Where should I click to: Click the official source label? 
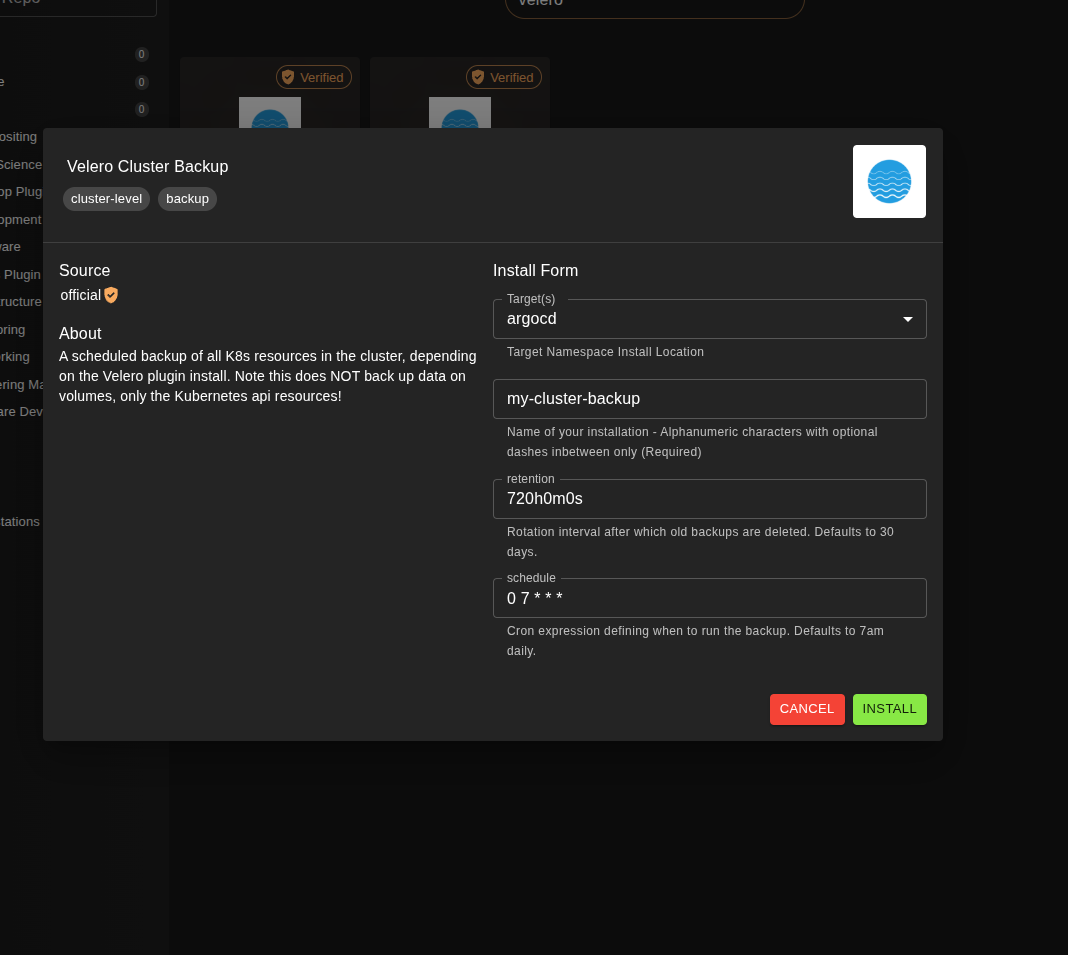point(80,295)
